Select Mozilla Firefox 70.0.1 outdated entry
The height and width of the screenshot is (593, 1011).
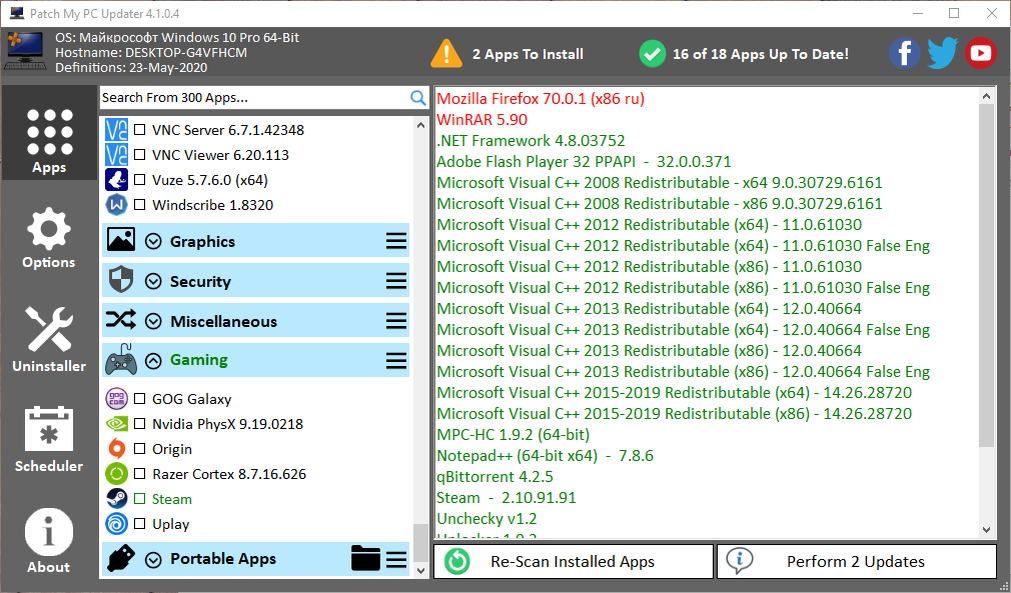[540, 99]
